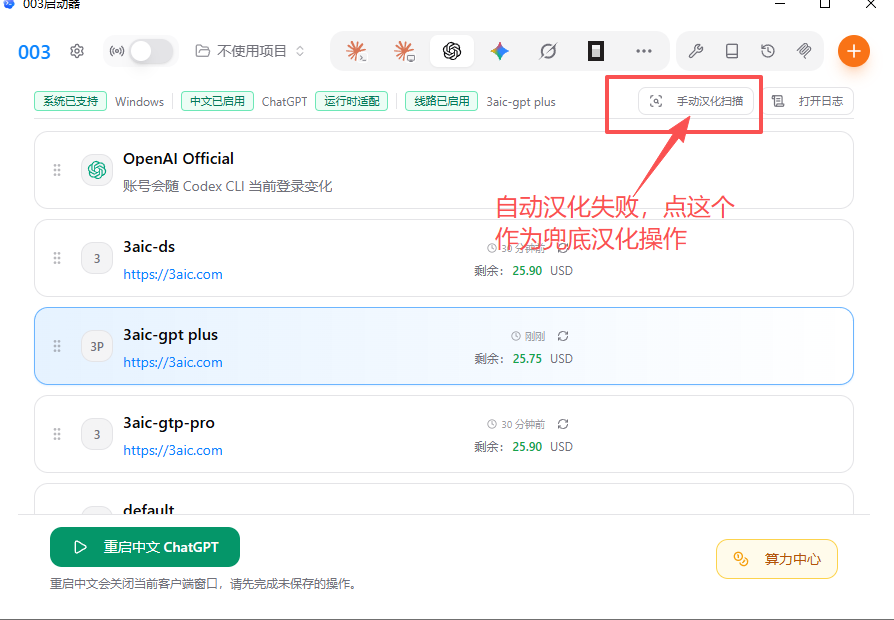Click 打开日志 button
Screen dimensions: 894x620
[x=808, y=102]
